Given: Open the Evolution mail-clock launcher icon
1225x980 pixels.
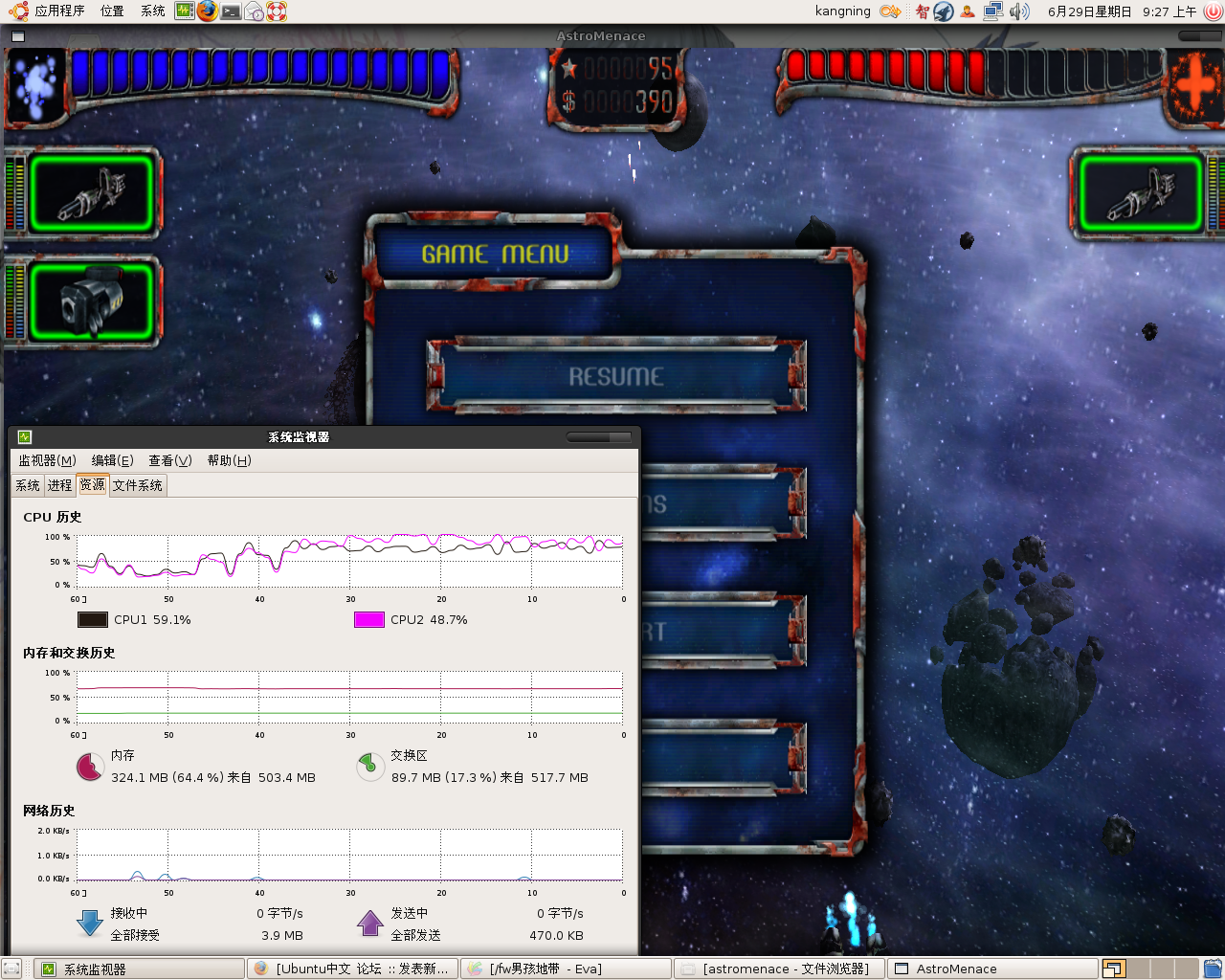Looking at the screenshot, I should [x=254, y=11].
